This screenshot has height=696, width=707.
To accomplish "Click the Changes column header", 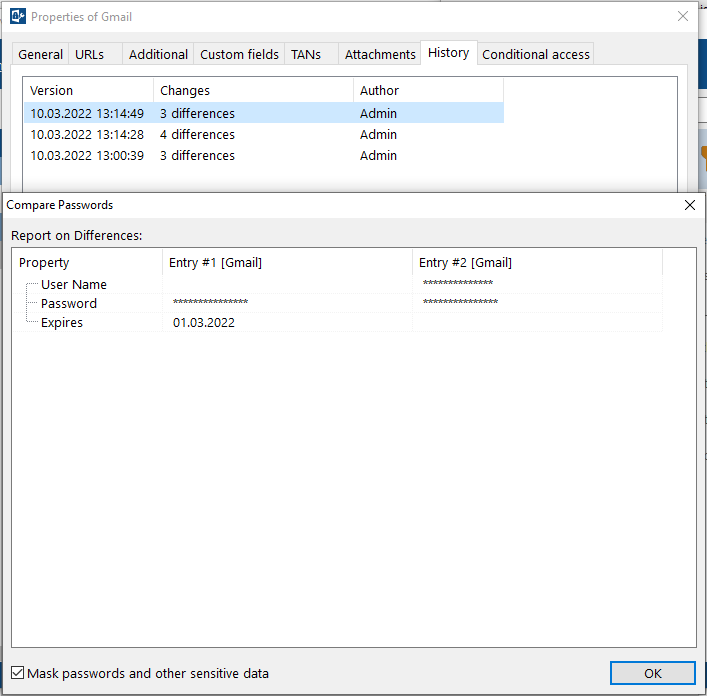I will click(253, 90).
